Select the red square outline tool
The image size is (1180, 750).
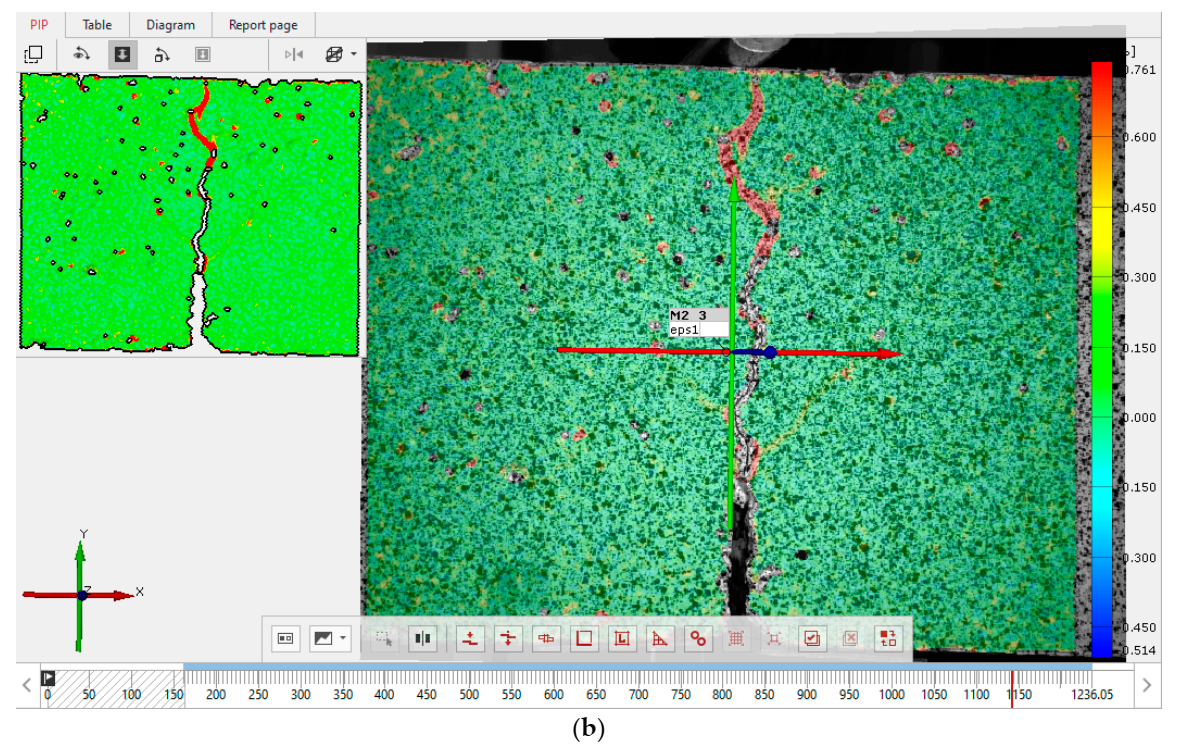[584, 638]
